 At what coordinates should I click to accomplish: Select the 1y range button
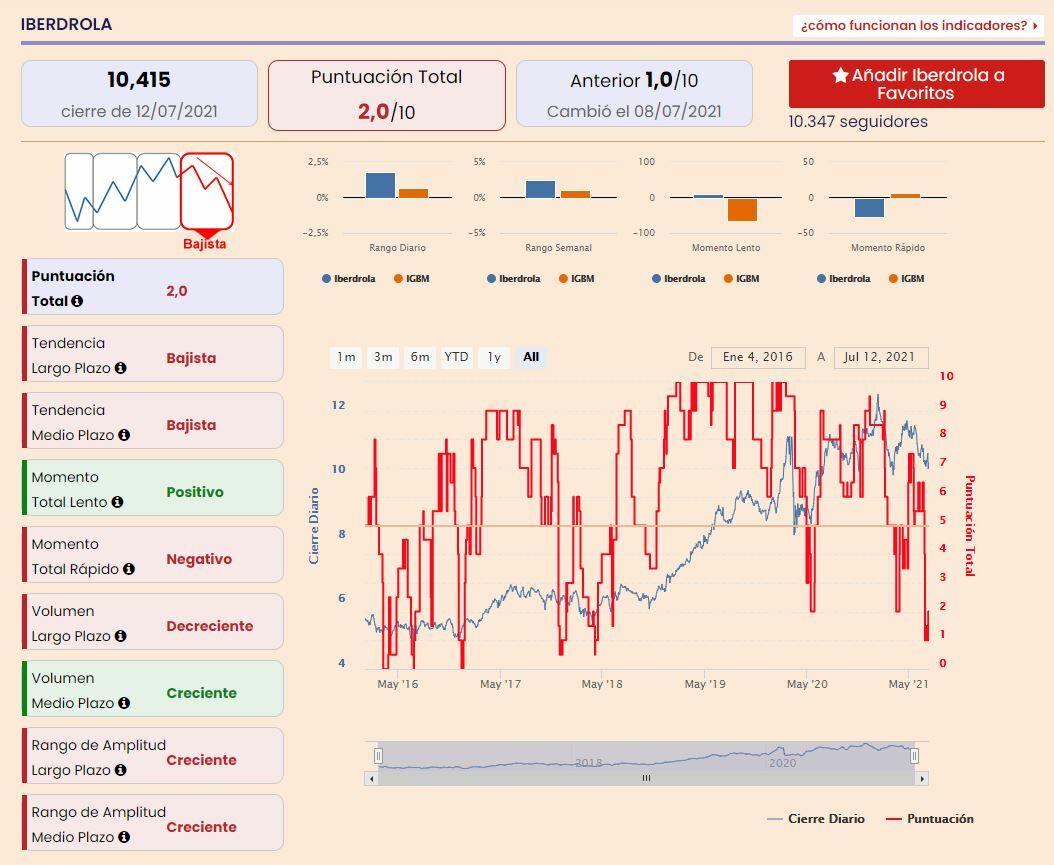494,357
